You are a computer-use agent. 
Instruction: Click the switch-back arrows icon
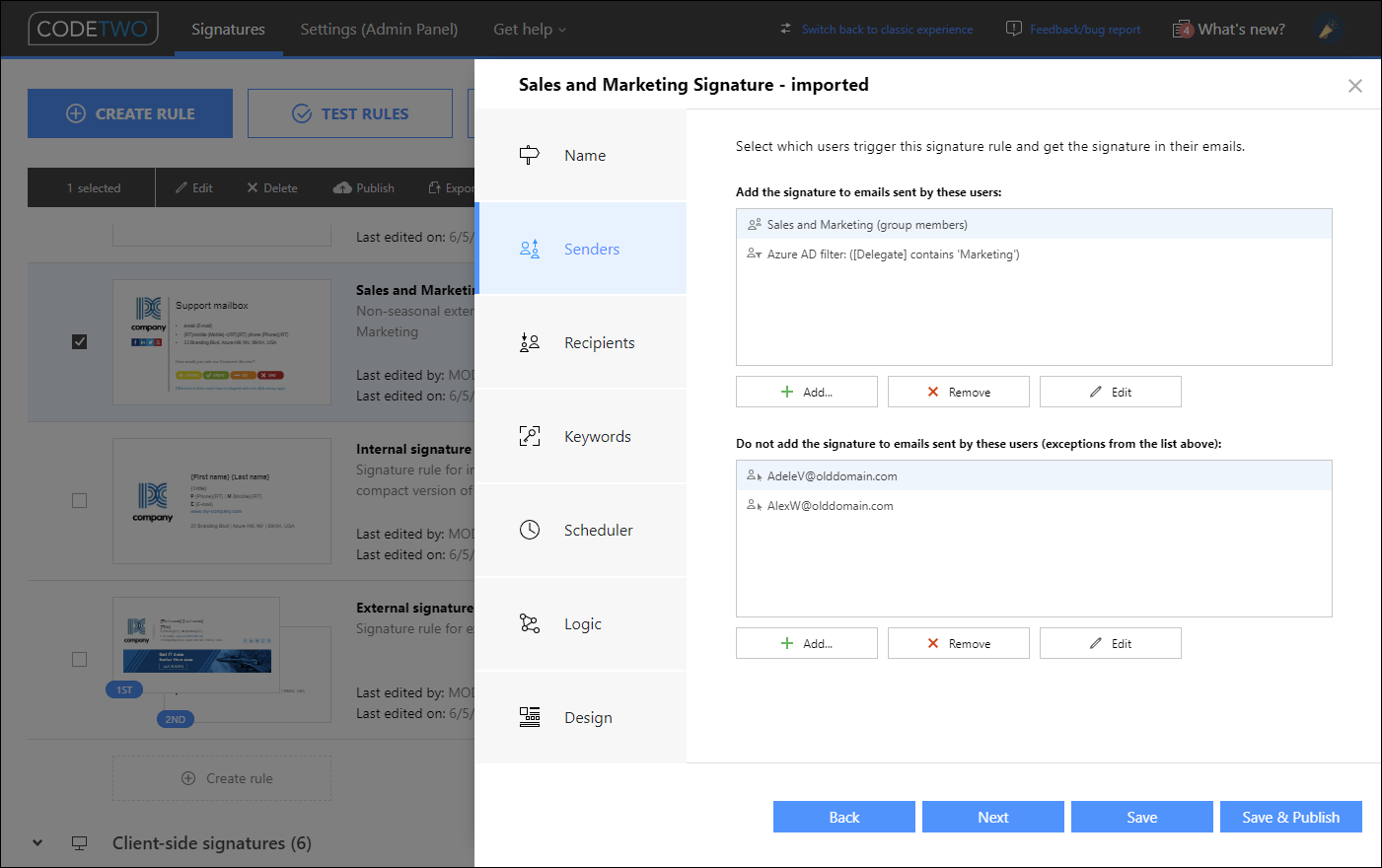click(x=785, y=29)
